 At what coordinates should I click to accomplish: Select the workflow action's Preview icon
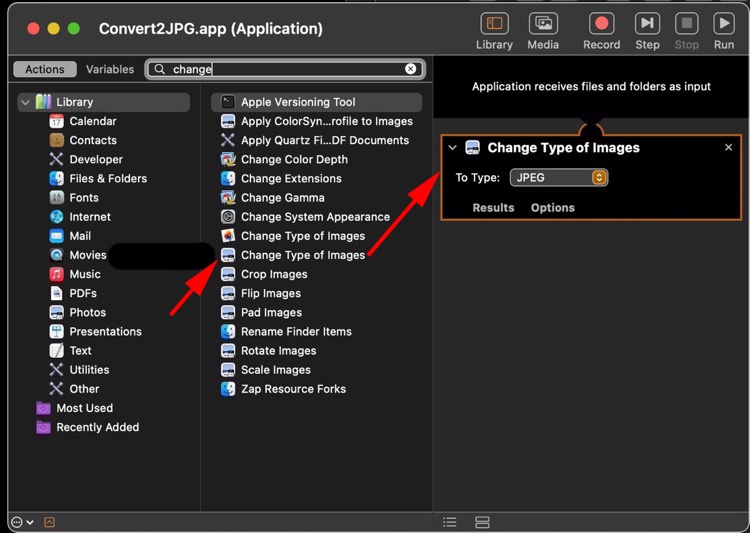pyautogui.click(x=473, y=148)
